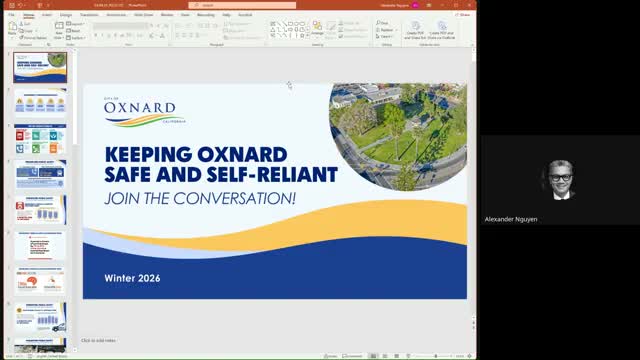Click the Search box in title bar
The width and height of the screenshot is (640, 360).
[x=242, y=5]
